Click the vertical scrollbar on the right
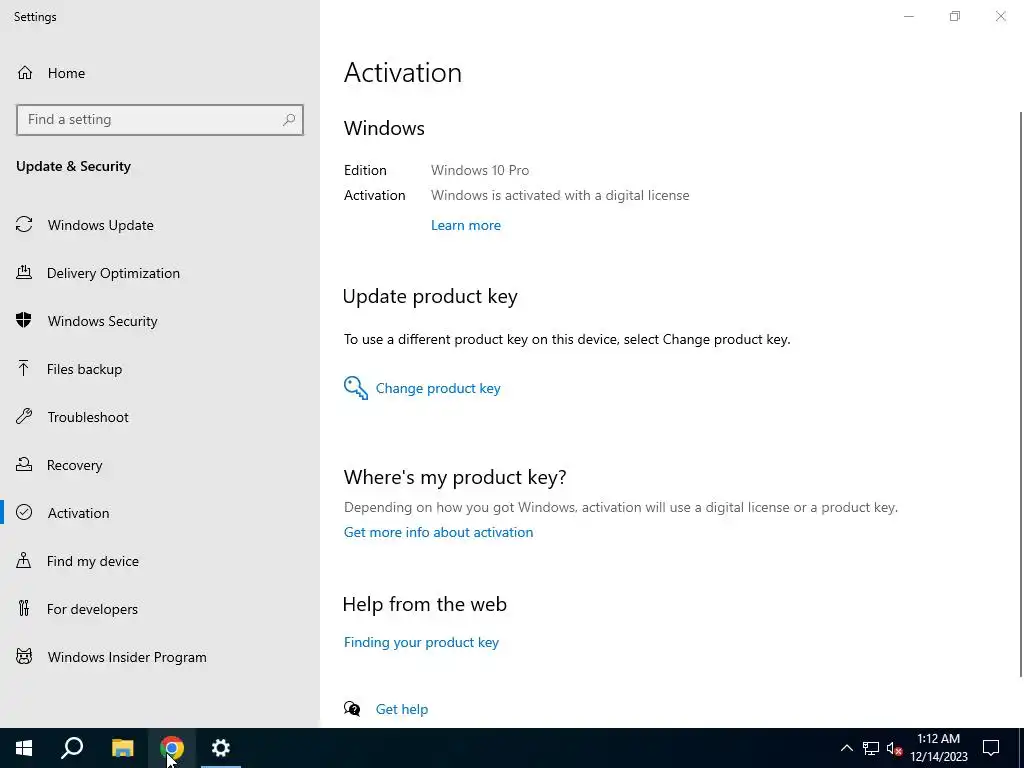 1021,394
